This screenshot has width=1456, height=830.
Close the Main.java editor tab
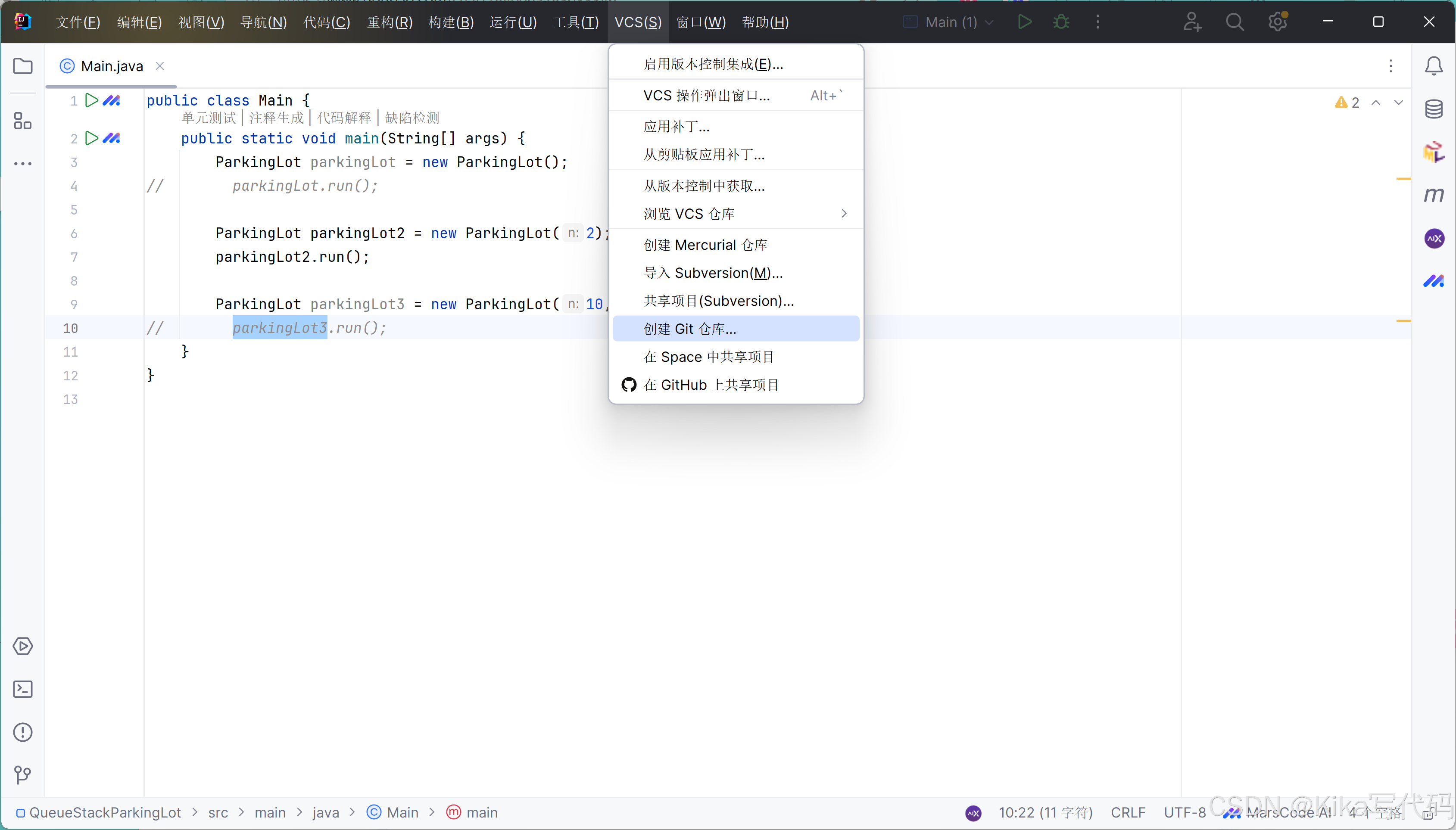[160, 66]
